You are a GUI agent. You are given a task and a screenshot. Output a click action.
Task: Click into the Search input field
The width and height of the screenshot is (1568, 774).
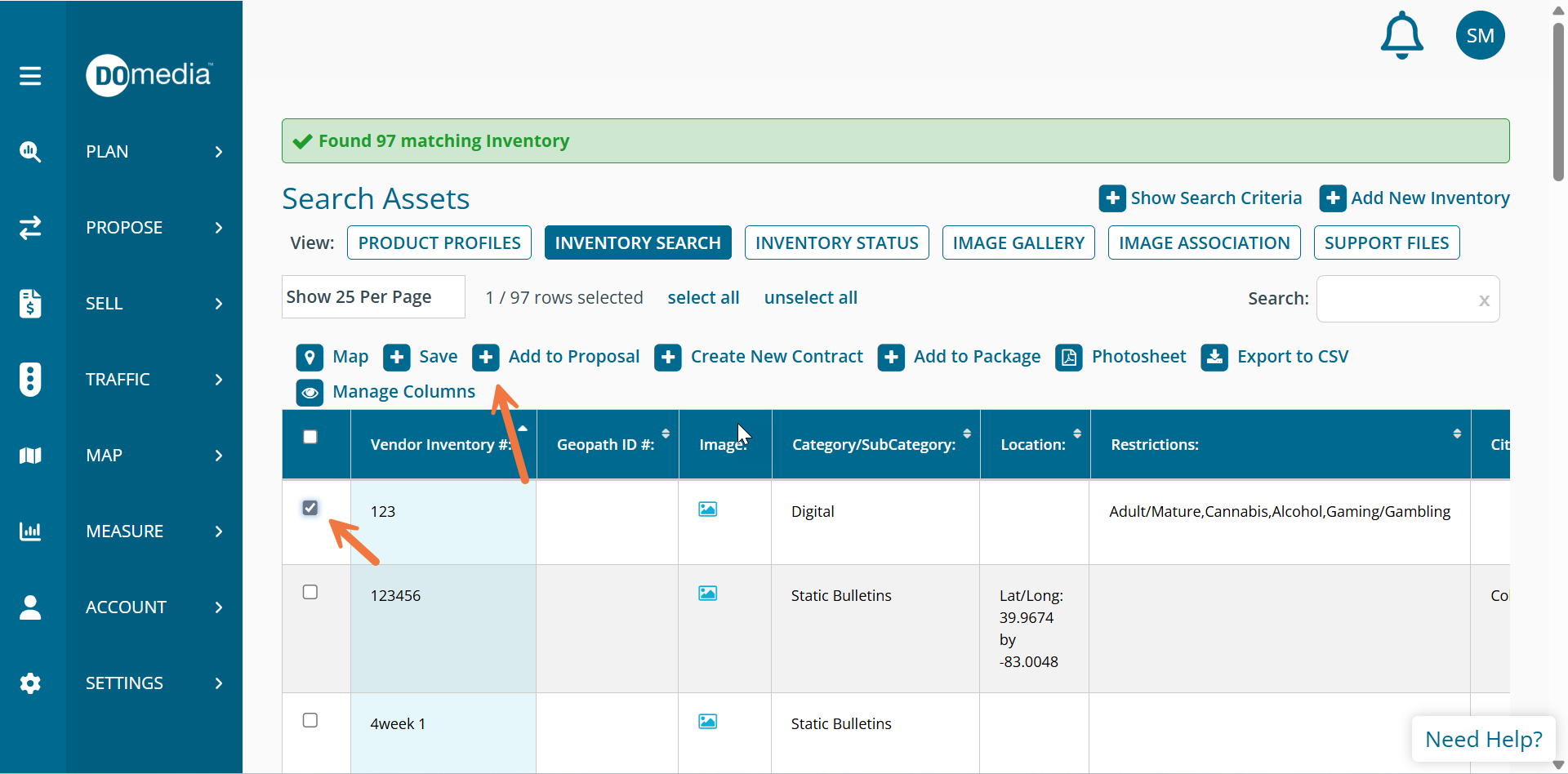click(1396, 300)
